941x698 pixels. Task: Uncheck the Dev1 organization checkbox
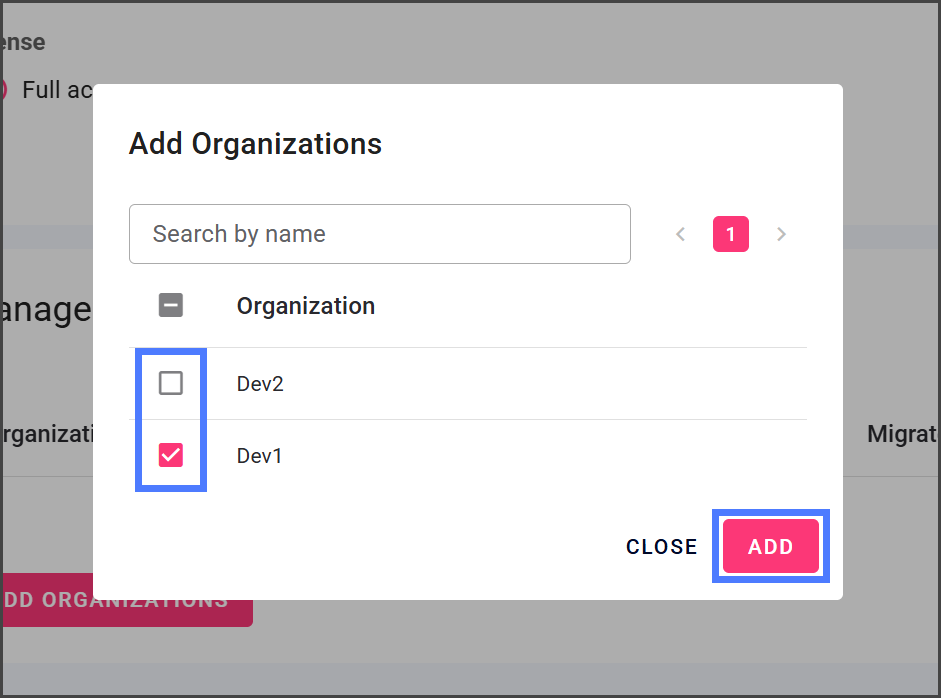point(171,456)
